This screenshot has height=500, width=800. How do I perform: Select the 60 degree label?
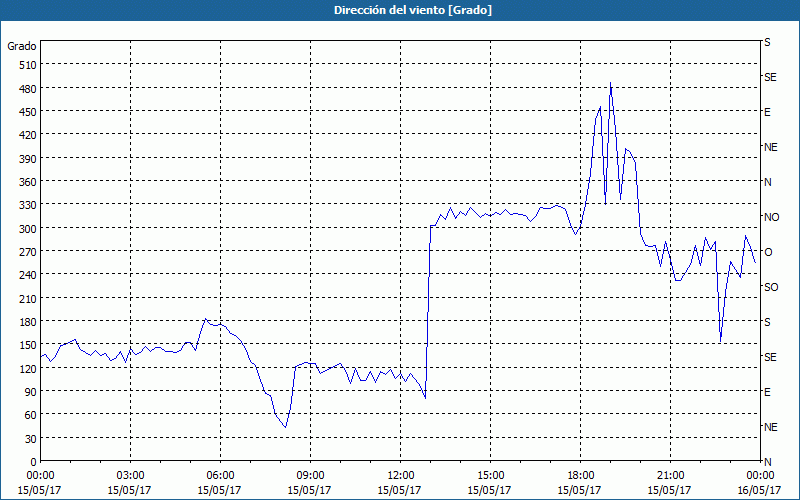31,415
